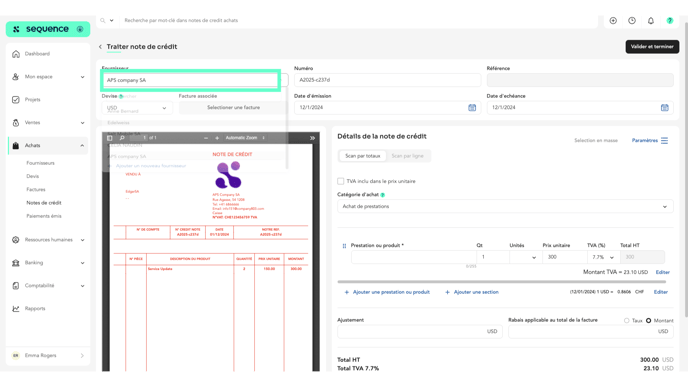This screenshot has width=688, height=387.
Task: Open Fournisseurs submenu item
Action: click(40, 163)
